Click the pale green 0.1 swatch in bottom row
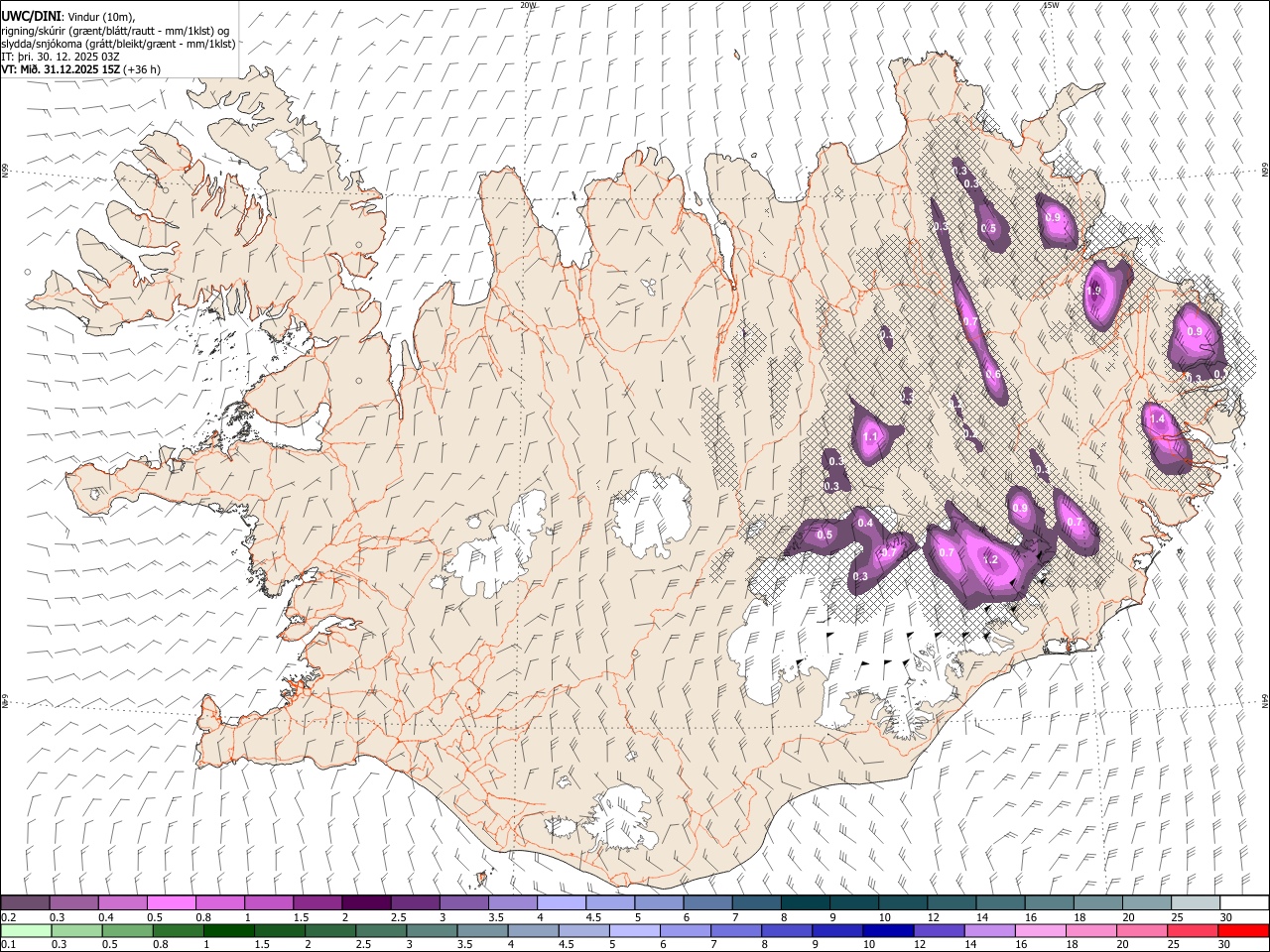Image resolution: width=1270 pixels, height=952 pixels. pos(26,930)
